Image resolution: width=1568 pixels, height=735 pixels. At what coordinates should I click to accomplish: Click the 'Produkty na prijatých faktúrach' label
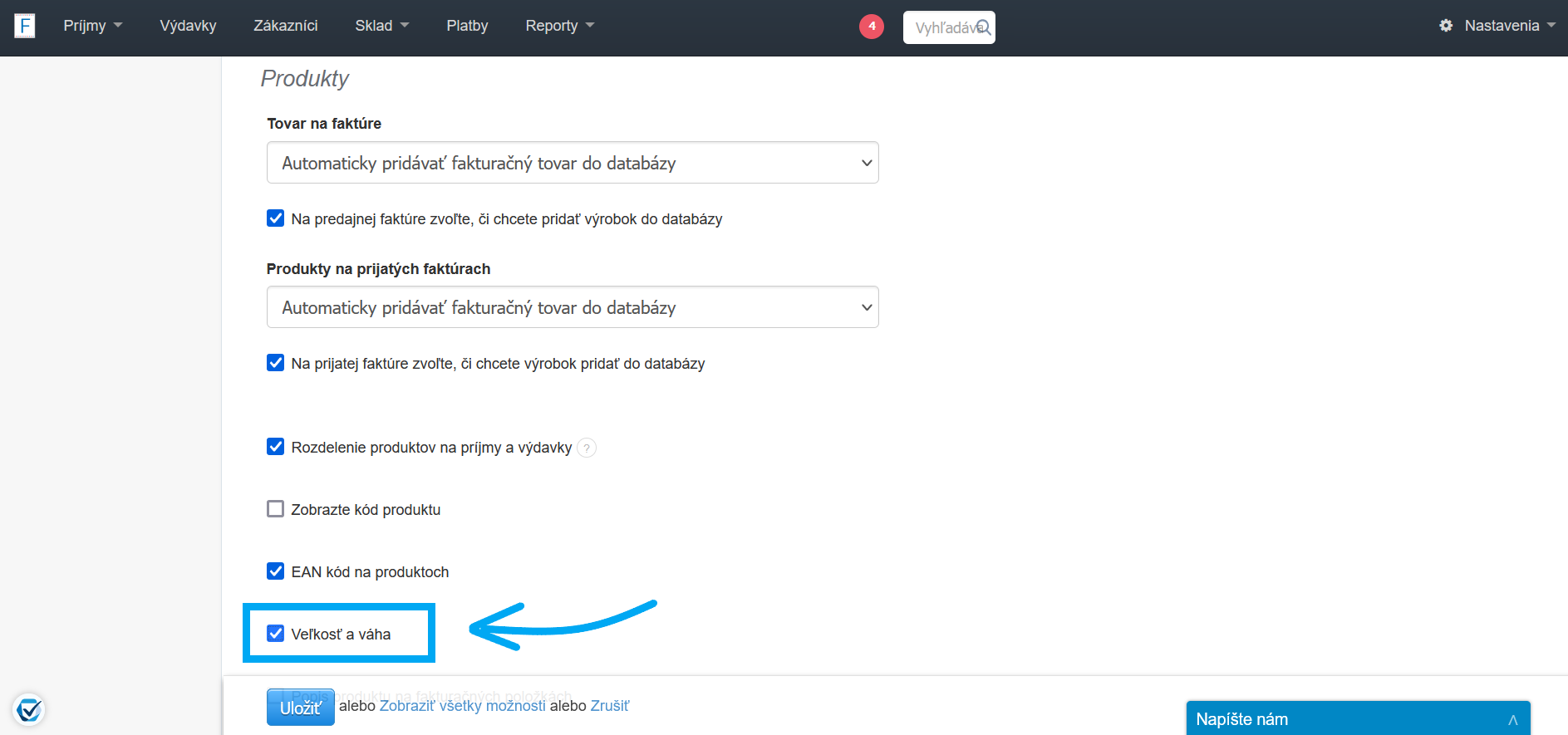pyautogui.click(x=379, y=269)
